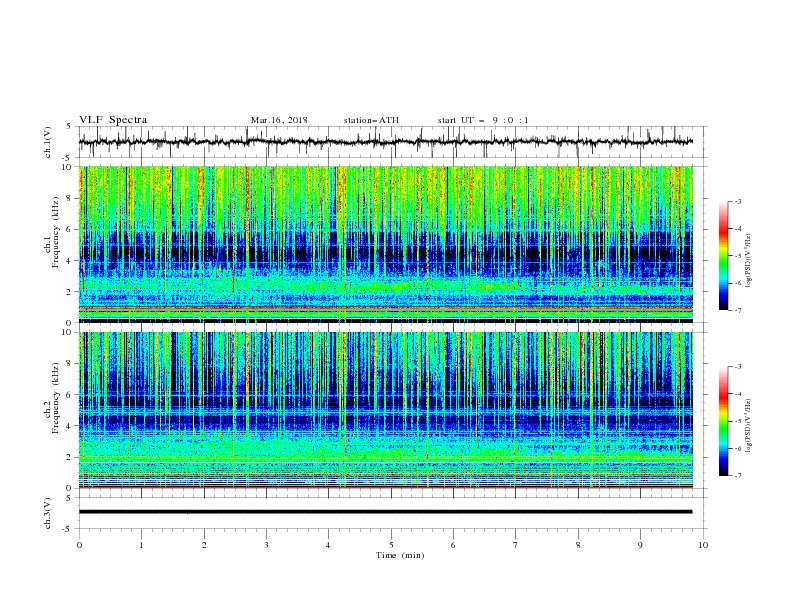792x612 pixels.
Task: Click the thick ch.3 voltage trace line
Action: click(385, 512)
